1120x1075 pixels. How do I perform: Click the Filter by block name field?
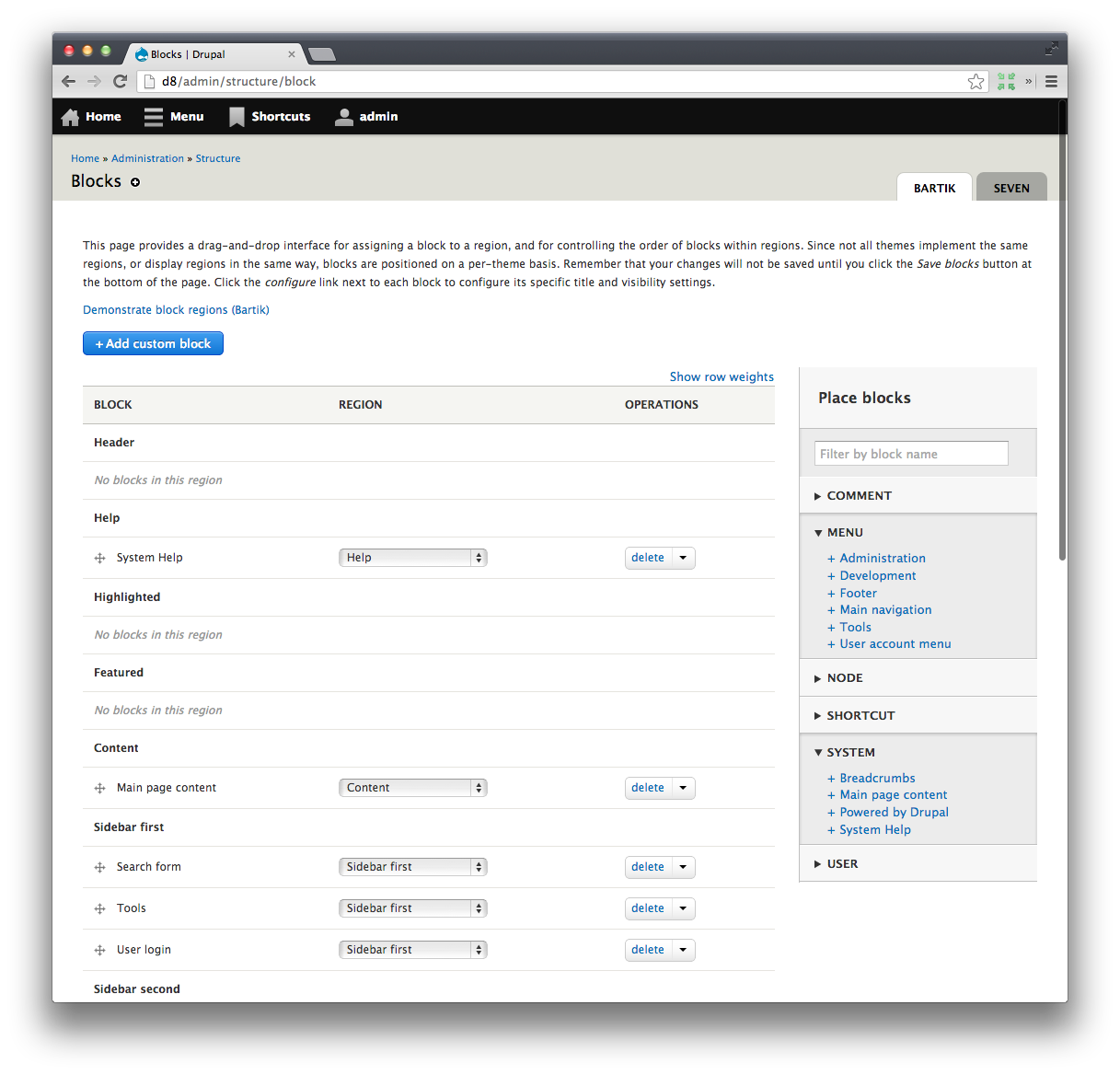pos(911,454)
